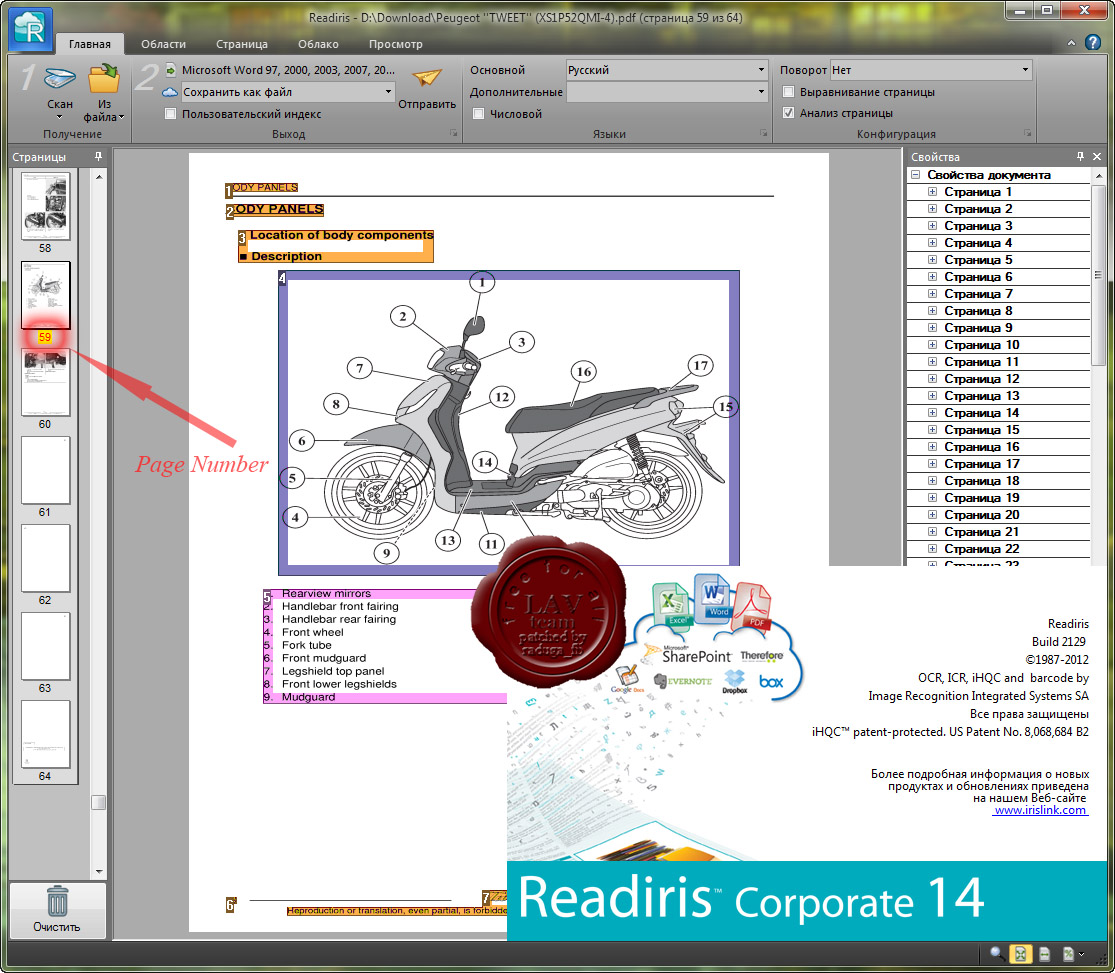Switch to the Области ribbon tab
The height and width of the screenshot is (973, 1115).
coord(164,44)
